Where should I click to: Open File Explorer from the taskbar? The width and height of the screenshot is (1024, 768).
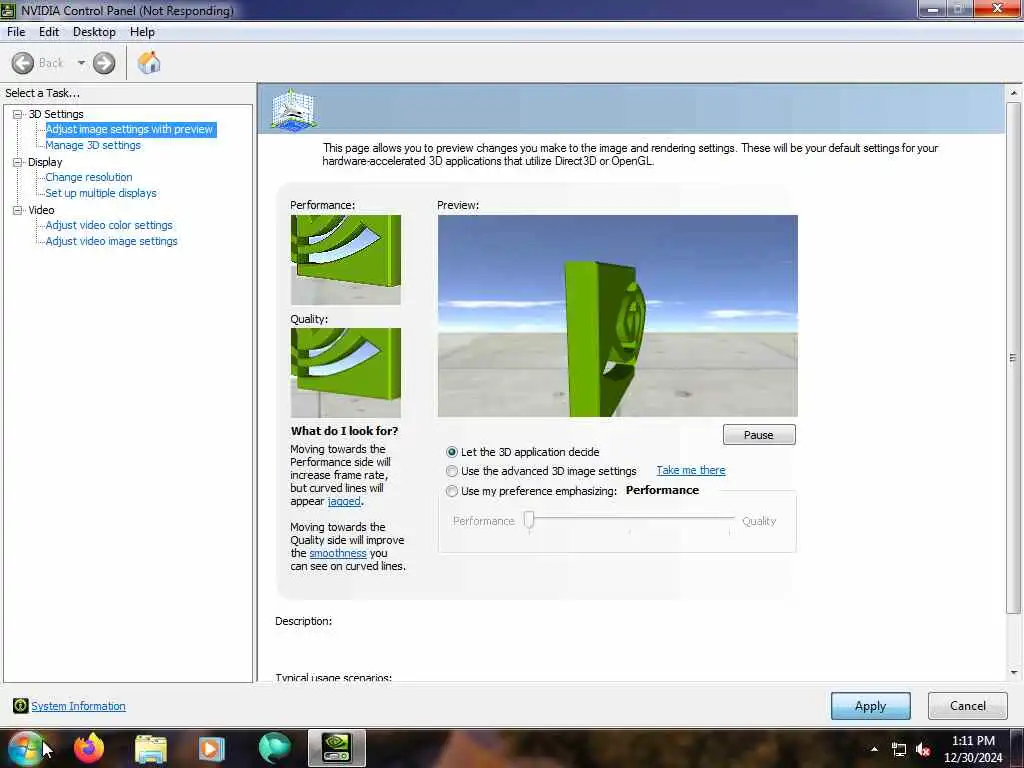pos(151,749)
